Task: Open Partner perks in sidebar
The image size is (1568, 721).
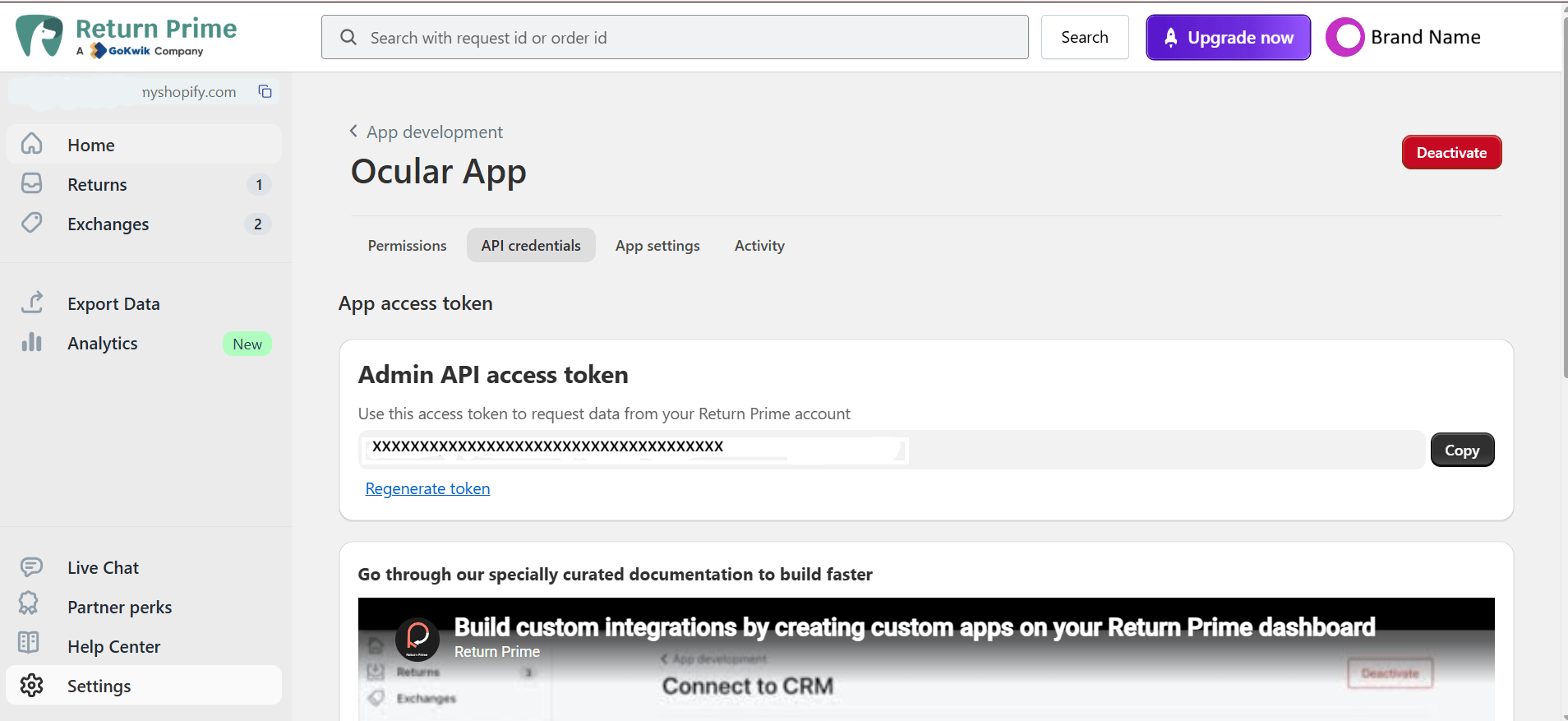Action: coord(144,607)
